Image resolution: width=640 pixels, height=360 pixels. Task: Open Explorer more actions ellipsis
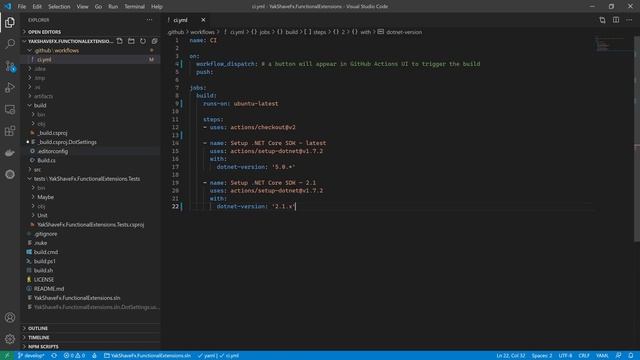click(149, 20)
